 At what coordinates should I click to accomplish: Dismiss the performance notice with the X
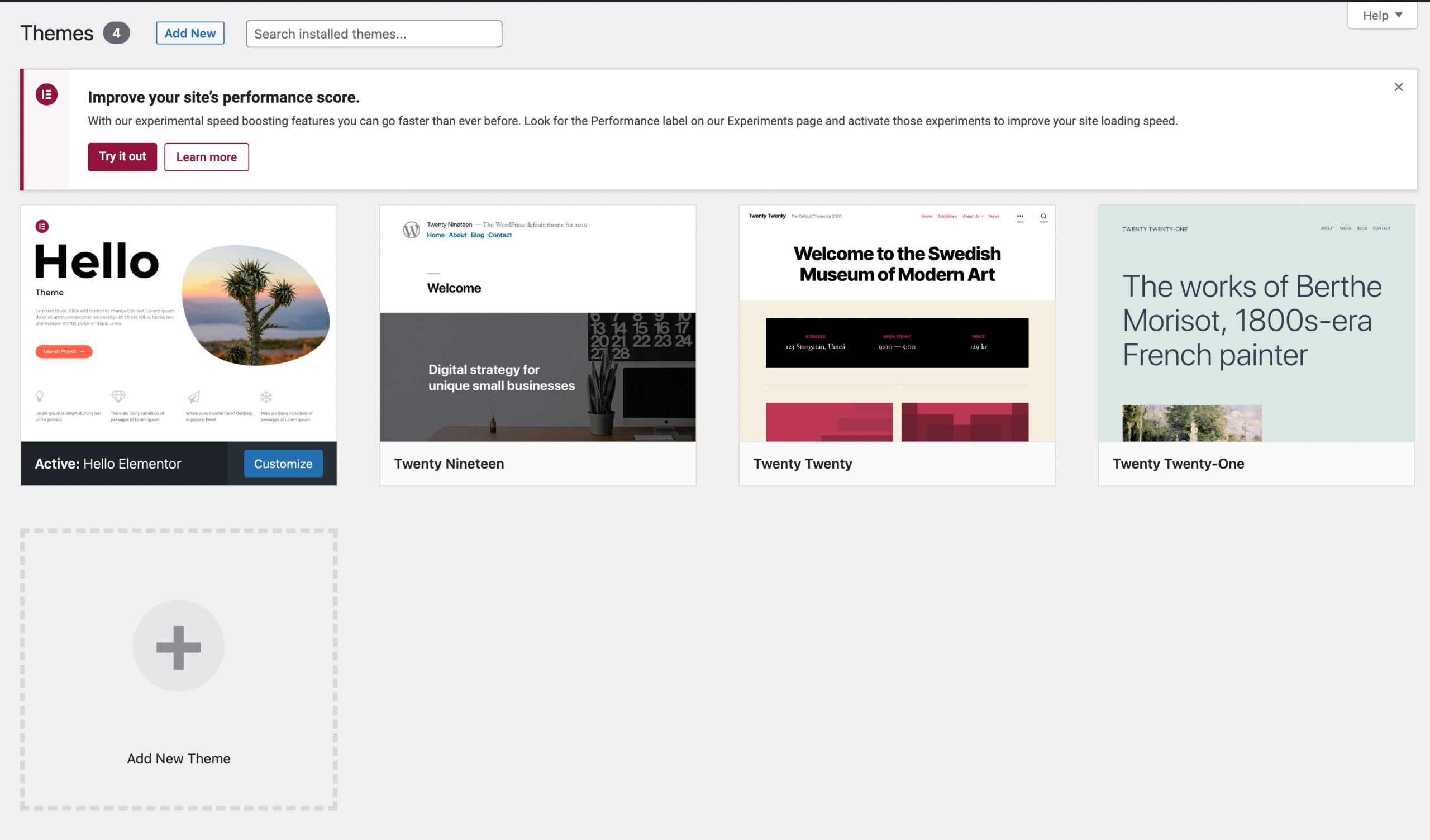(x=1398, y=87)
